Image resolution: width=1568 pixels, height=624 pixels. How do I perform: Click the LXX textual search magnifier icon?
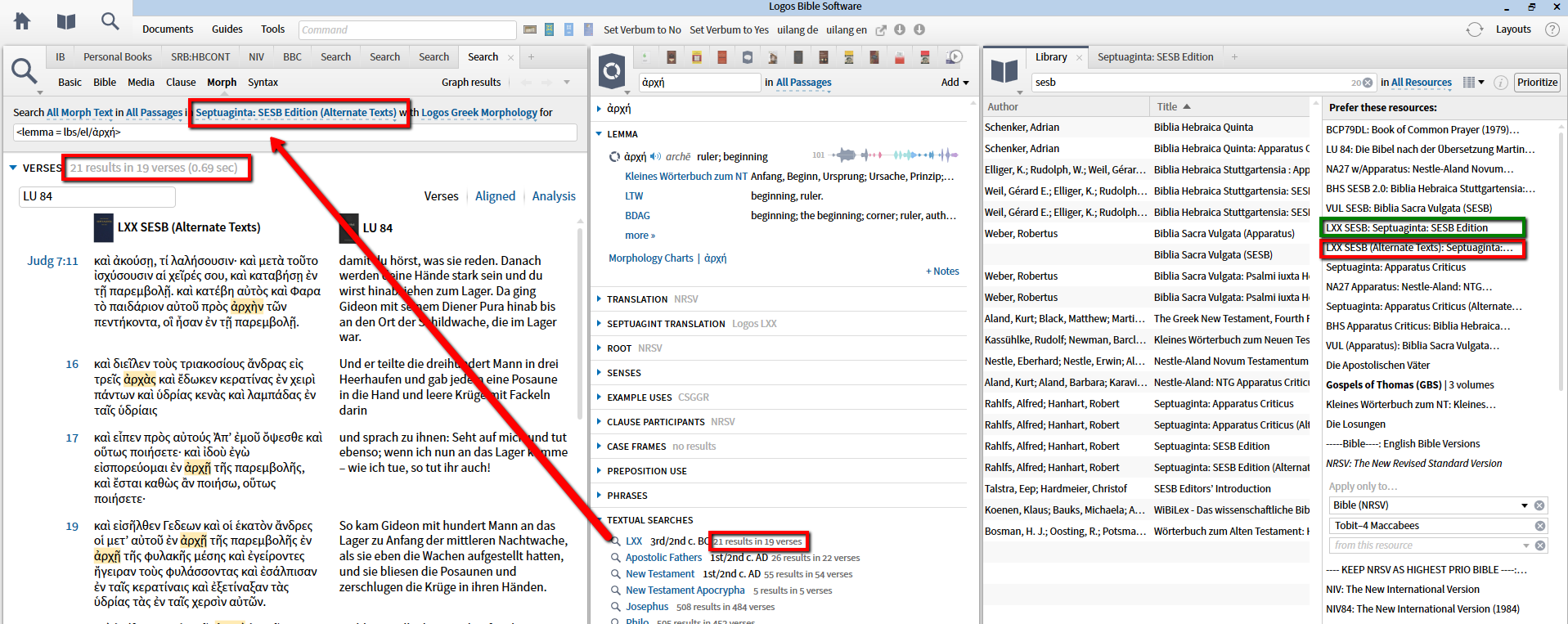(615, 541)
